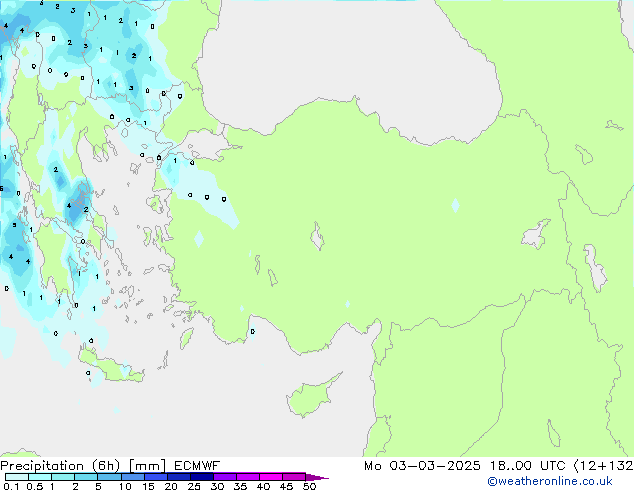The width and height of the screenshot is (634, 490).
Task: Click the '15' legend scale label
Action: click(148, 486)
